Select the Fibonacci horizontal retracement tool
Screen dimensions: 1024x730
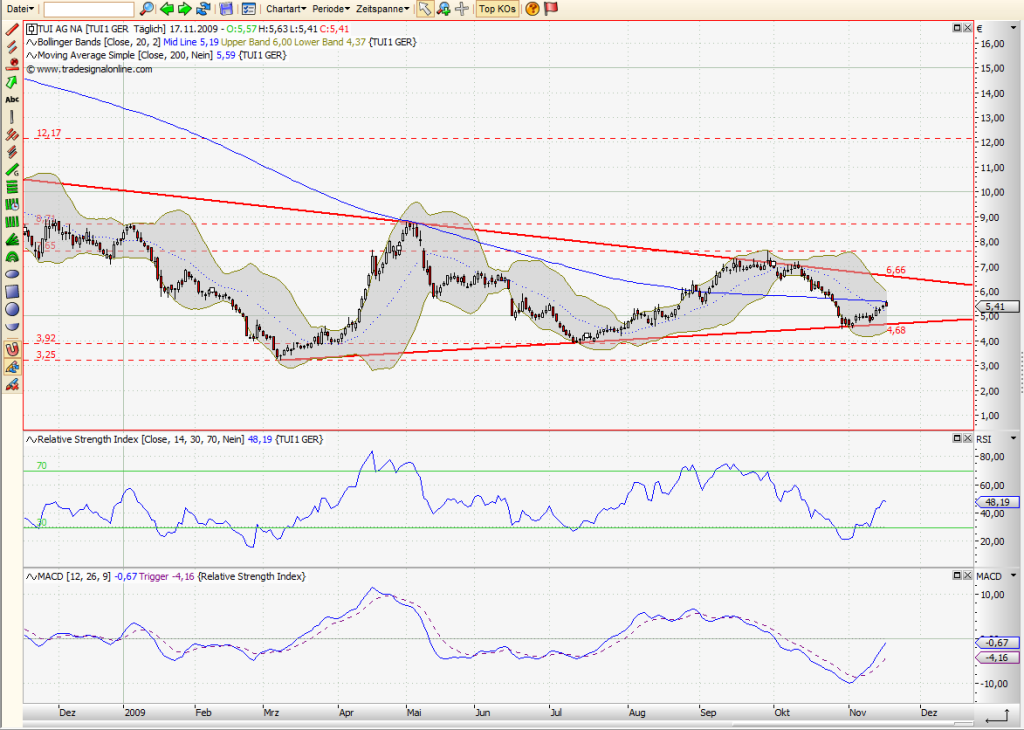tap(12, 187)
